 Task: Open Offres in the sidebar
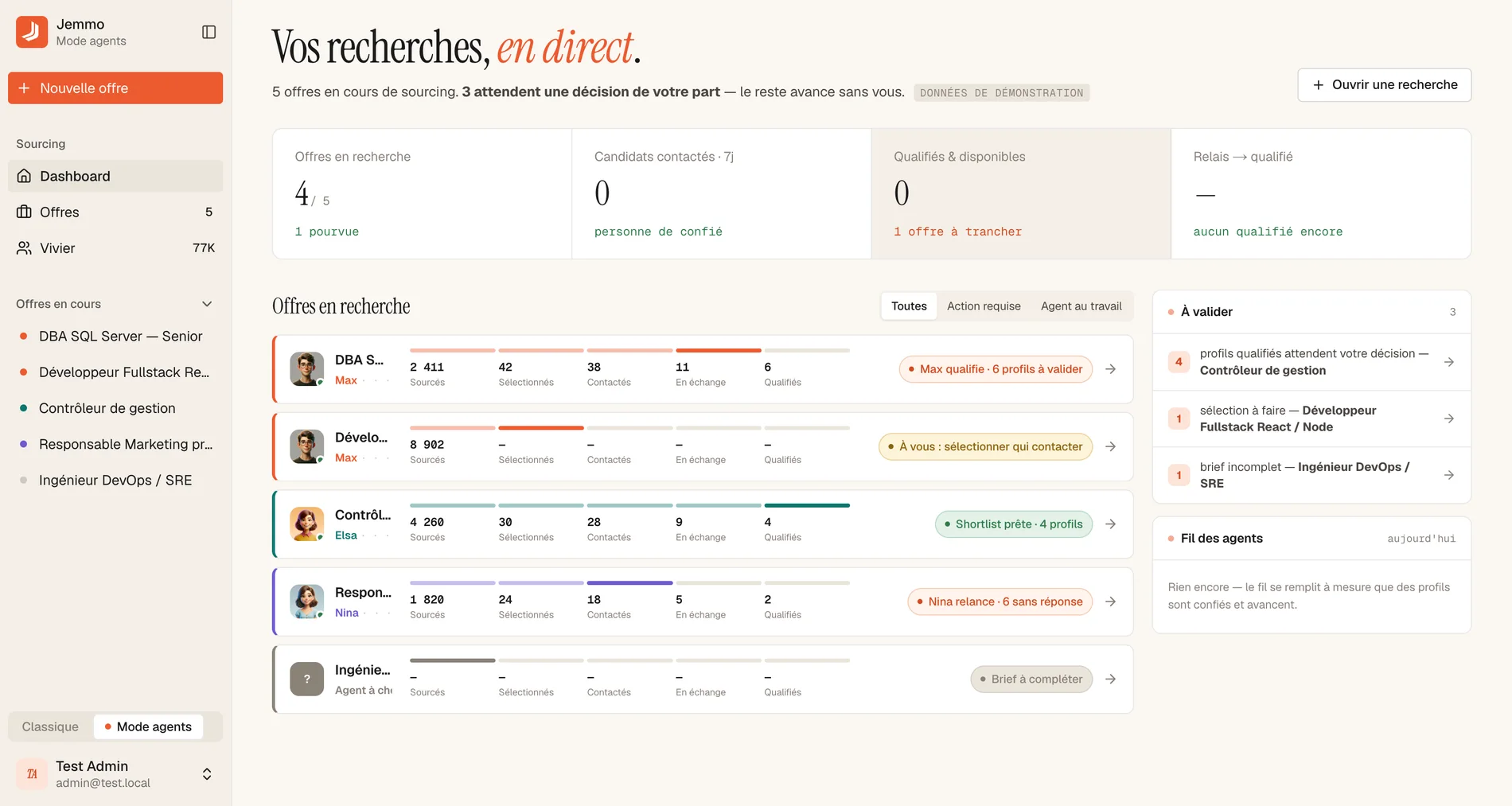click(x=115, y=212)
